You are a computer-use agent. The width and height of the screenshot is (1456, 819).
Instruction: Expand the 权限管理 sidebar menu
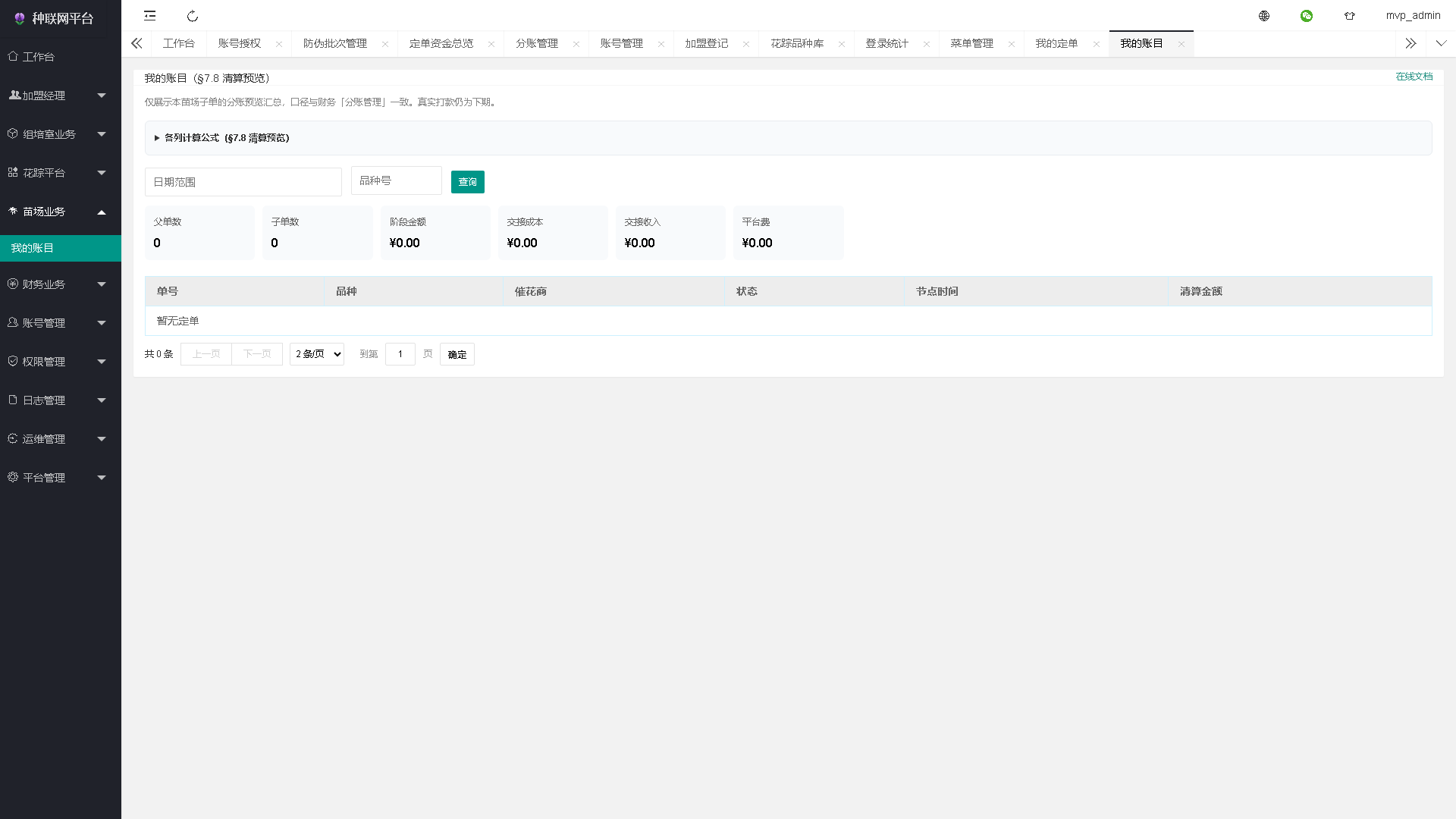pyautogui.click(x=61, y=362)
